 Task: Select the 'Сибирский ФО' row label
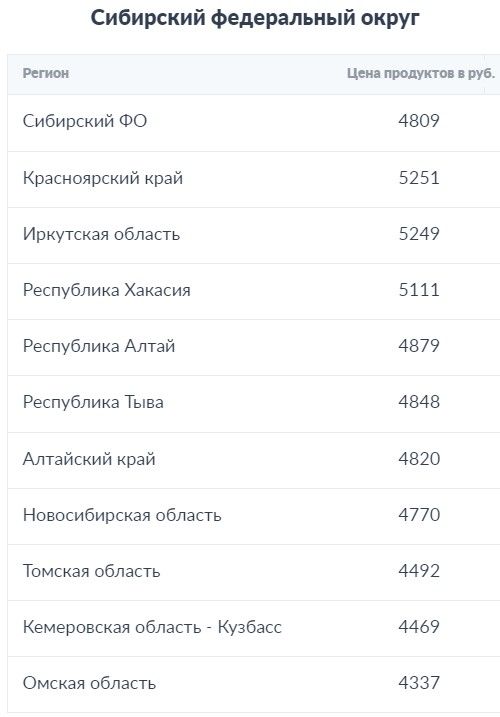tap(85, 121)
